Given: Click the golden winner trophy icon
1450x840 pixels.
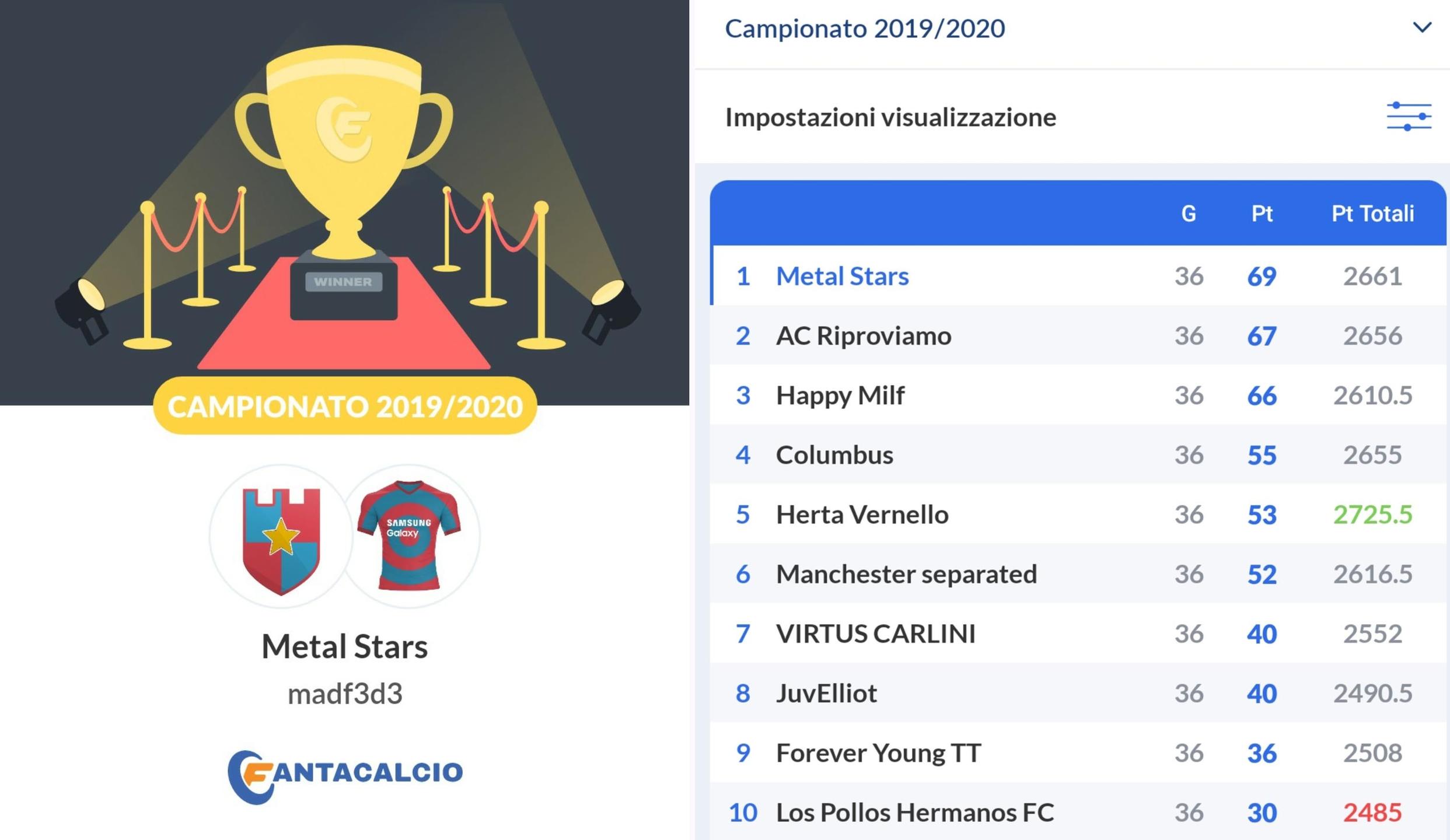Looking at the screenshot, I should coord(344,146).
